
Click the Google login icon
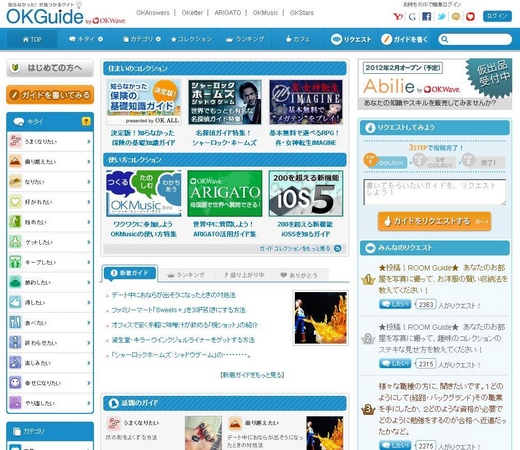click(x=412, y=16)
